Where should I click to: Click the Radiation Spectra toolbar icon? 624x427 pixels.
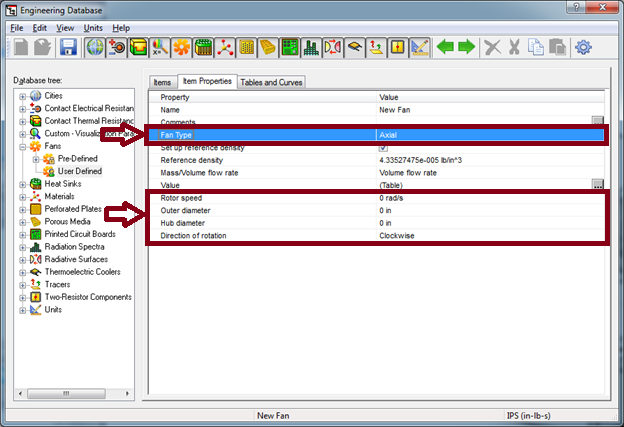pyautogui.click(x=311, y=47)
